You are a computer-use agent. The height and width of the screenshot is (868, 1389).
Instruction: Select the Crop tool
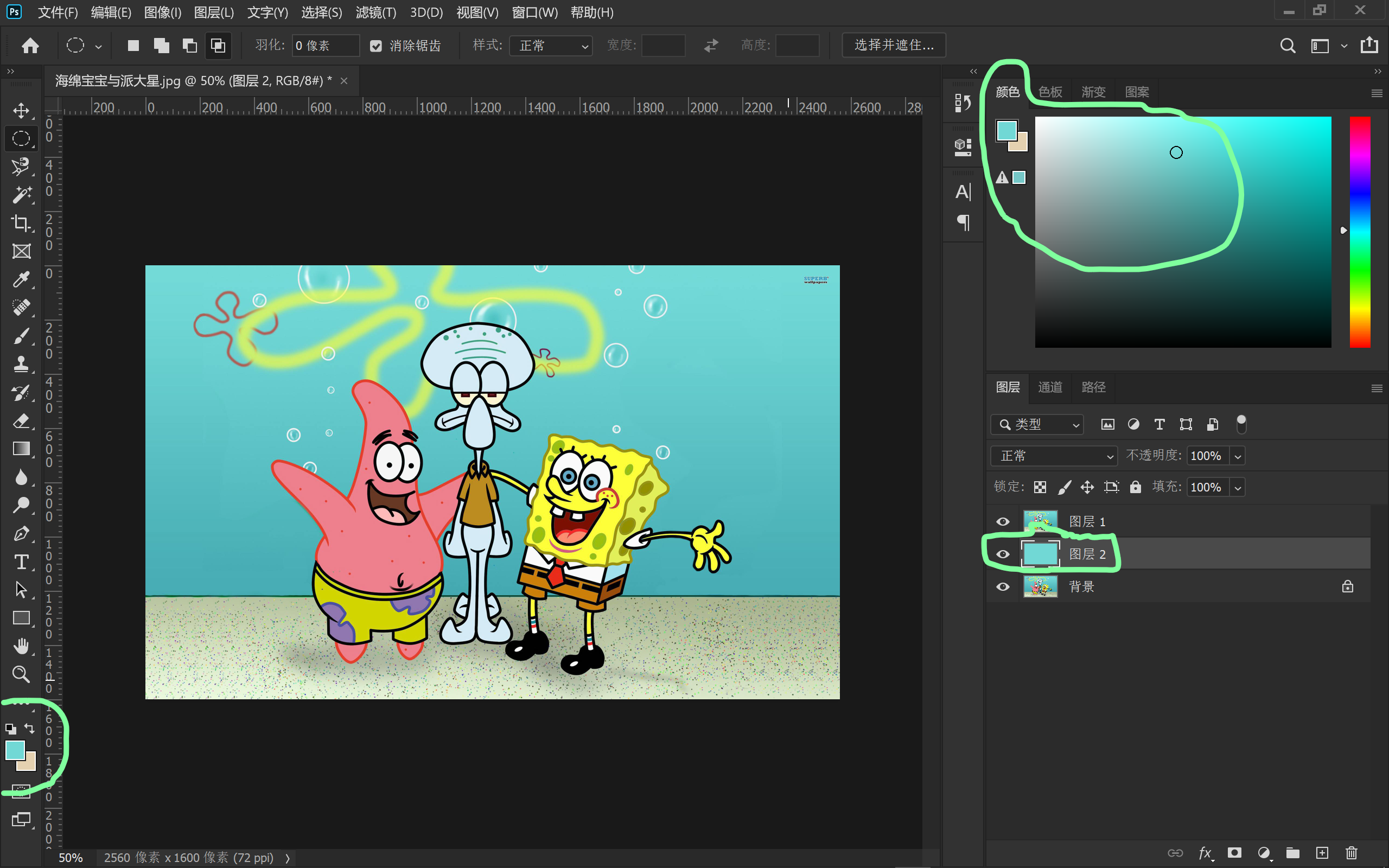[21, 223]
